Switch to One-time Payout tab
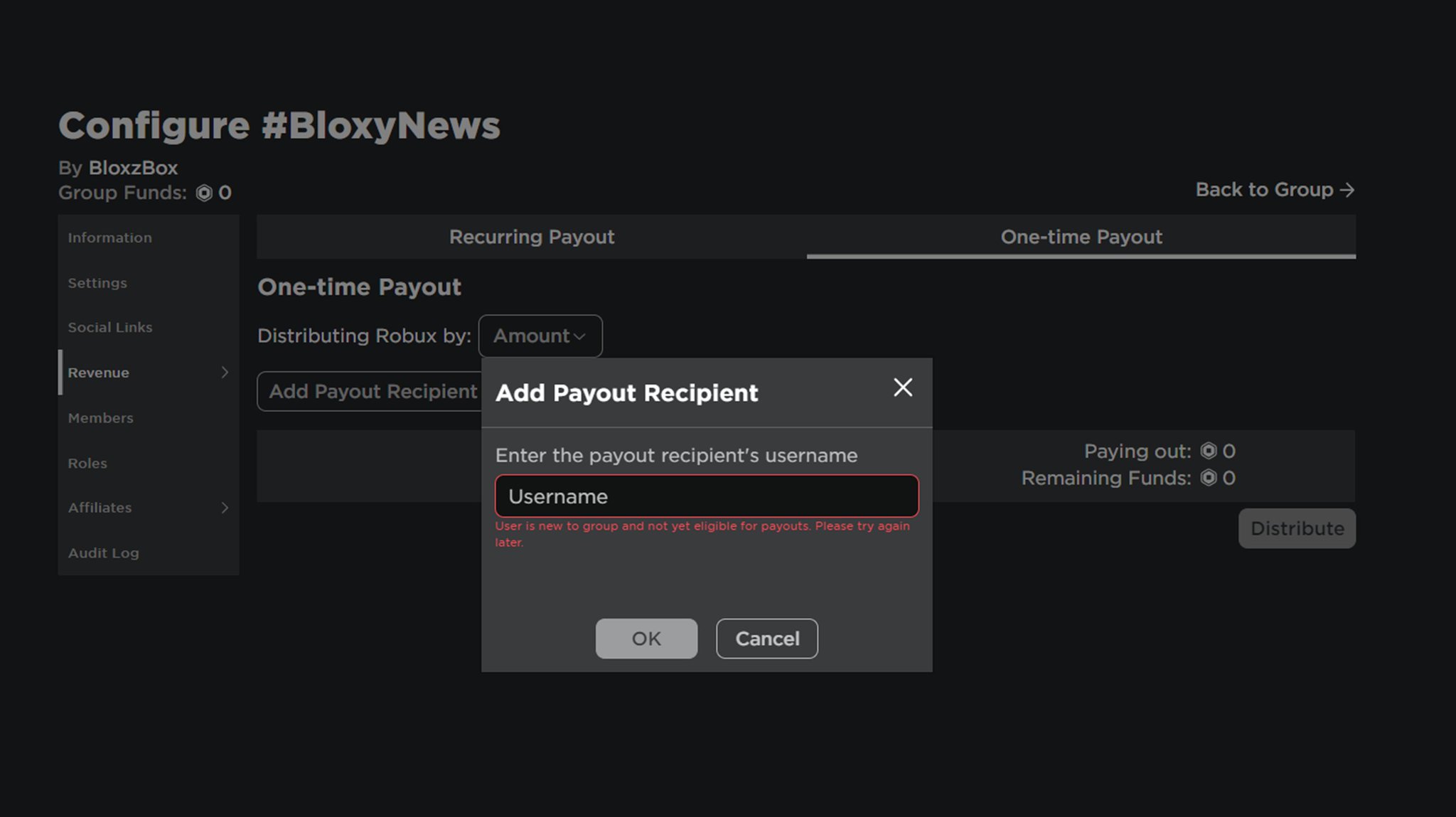Viewport: 1456px width, 817px height. (x=1081, y=236)
